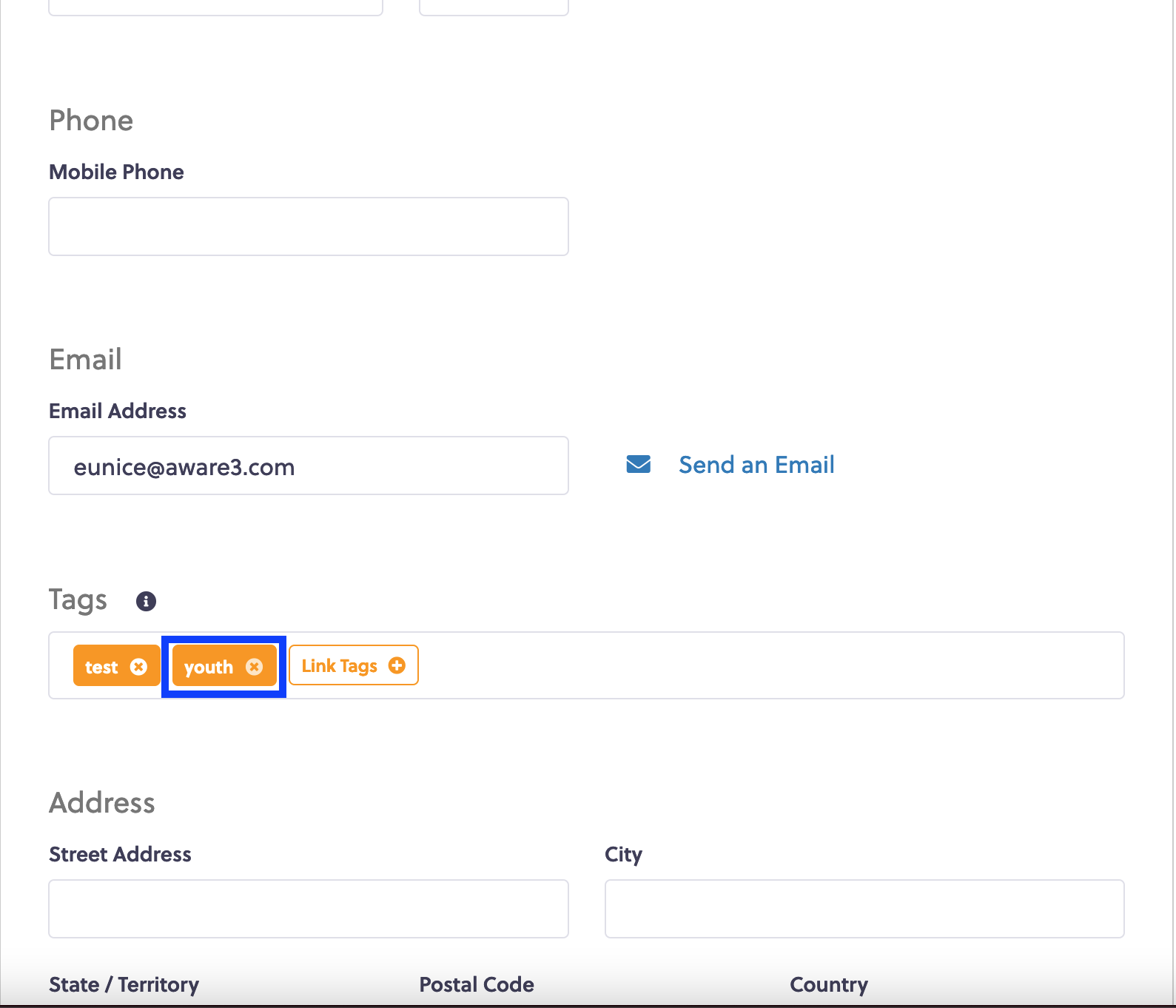This screenshot has width=1176, height=1008.
Task: Open the Send an Email link
Action: coord(756,465)
